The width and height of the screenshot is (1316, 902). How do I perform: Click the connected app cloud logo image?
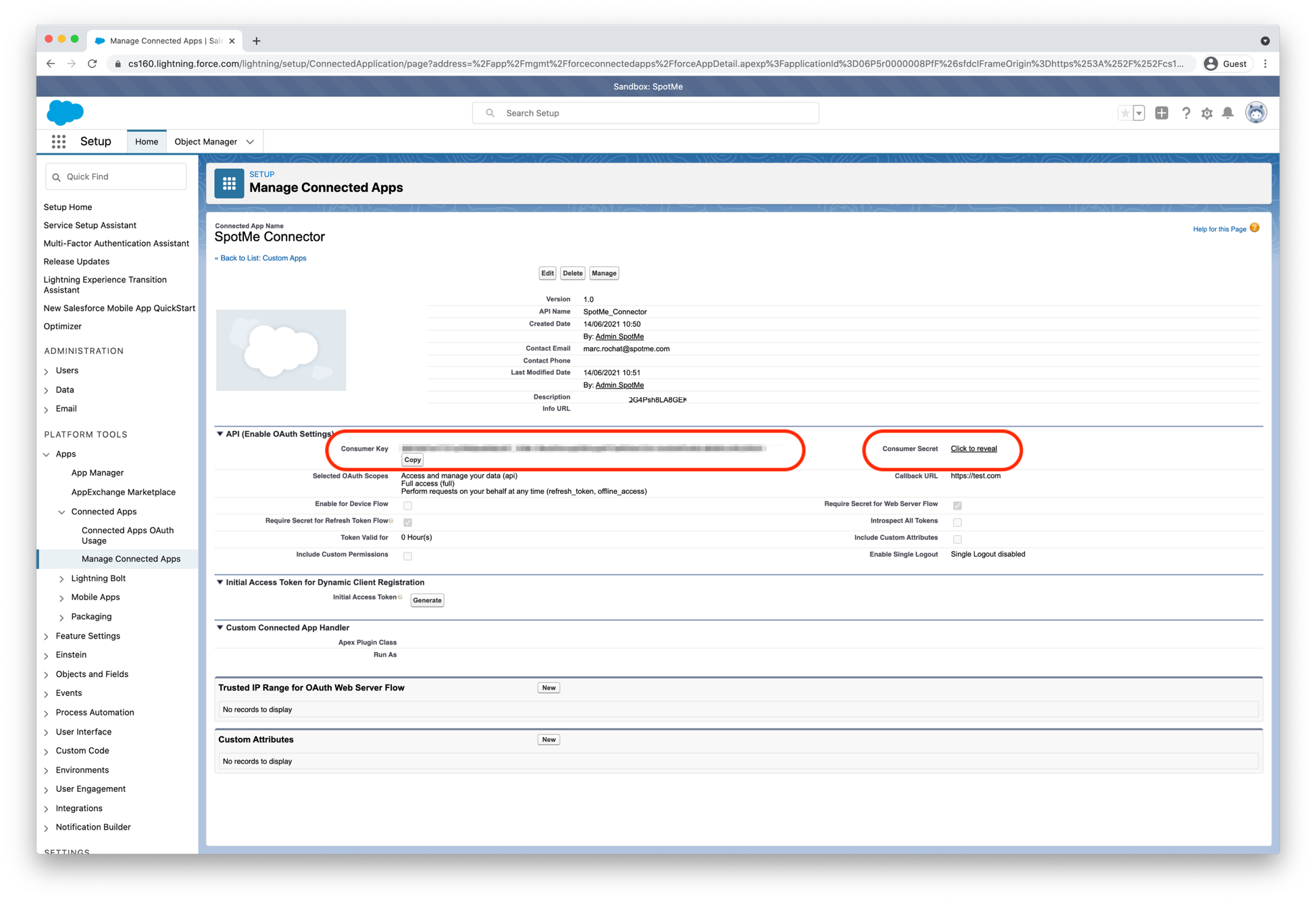click(281, 350)
